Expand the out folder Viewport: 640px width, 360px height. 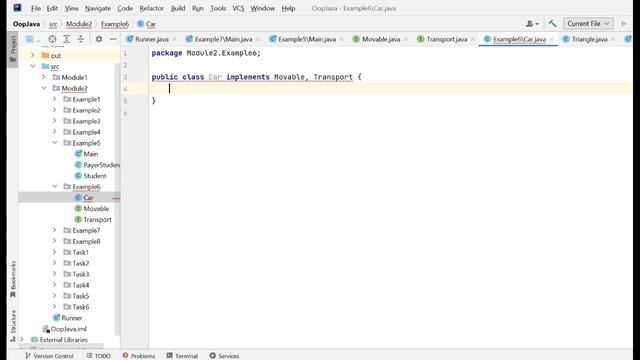click(x=33, y=55)
